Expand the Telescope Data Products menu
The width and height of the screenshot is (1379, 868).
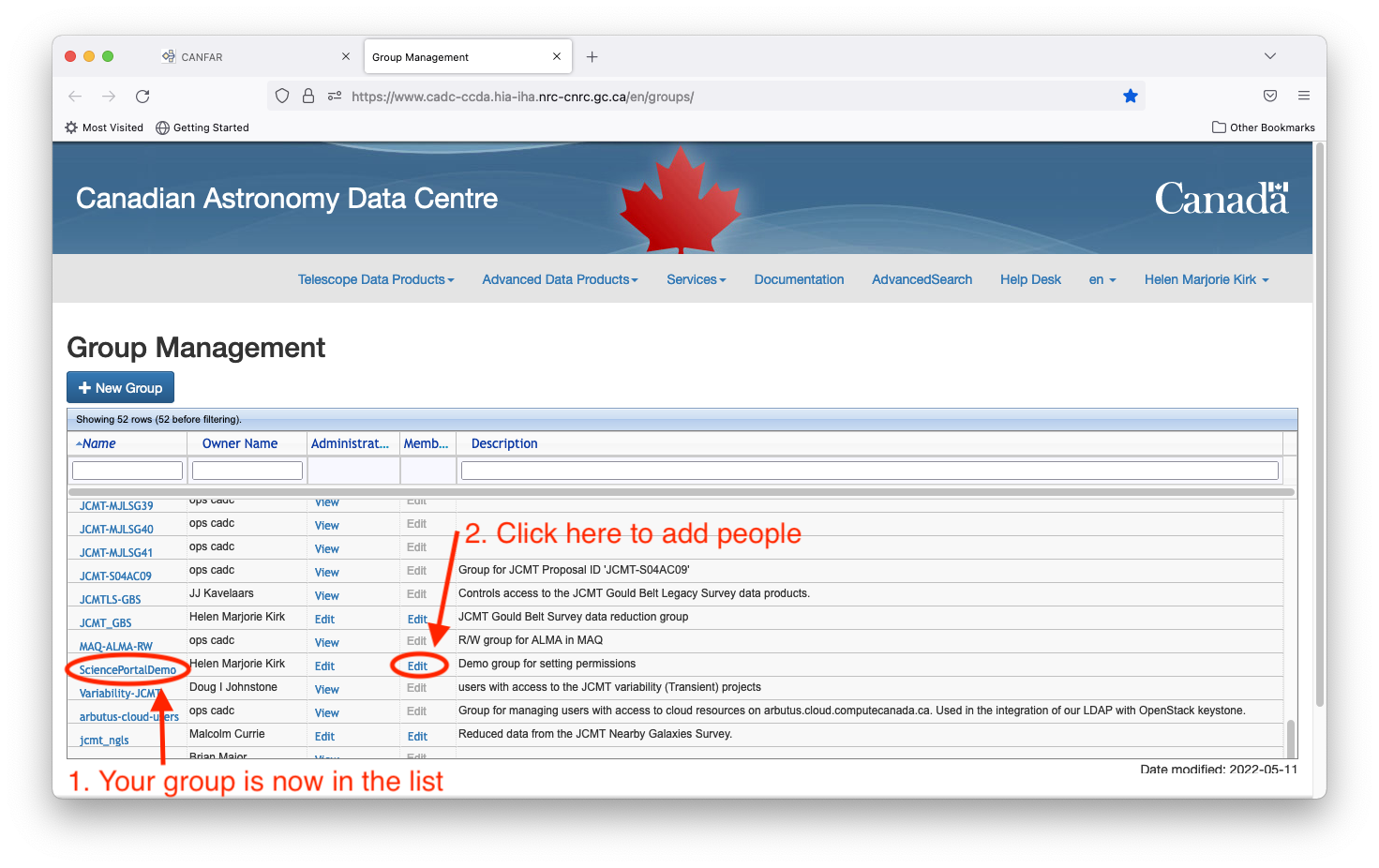coord(376,279)
